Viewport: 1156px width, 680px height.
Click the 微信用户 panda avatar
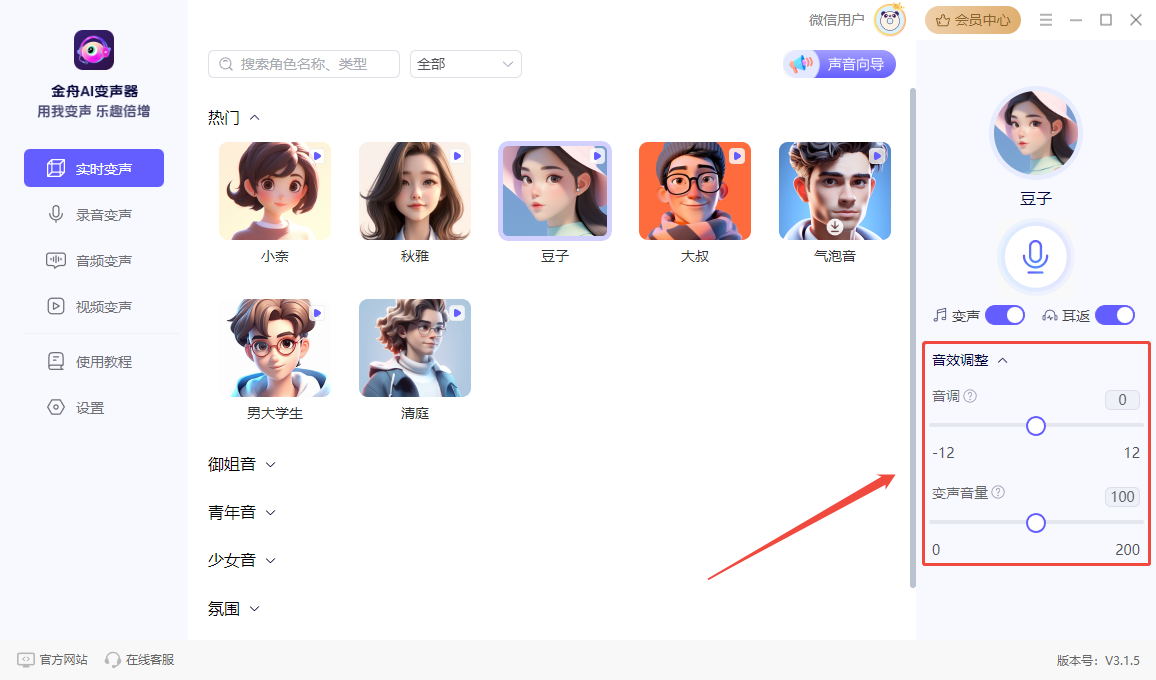tap(890, 20)
